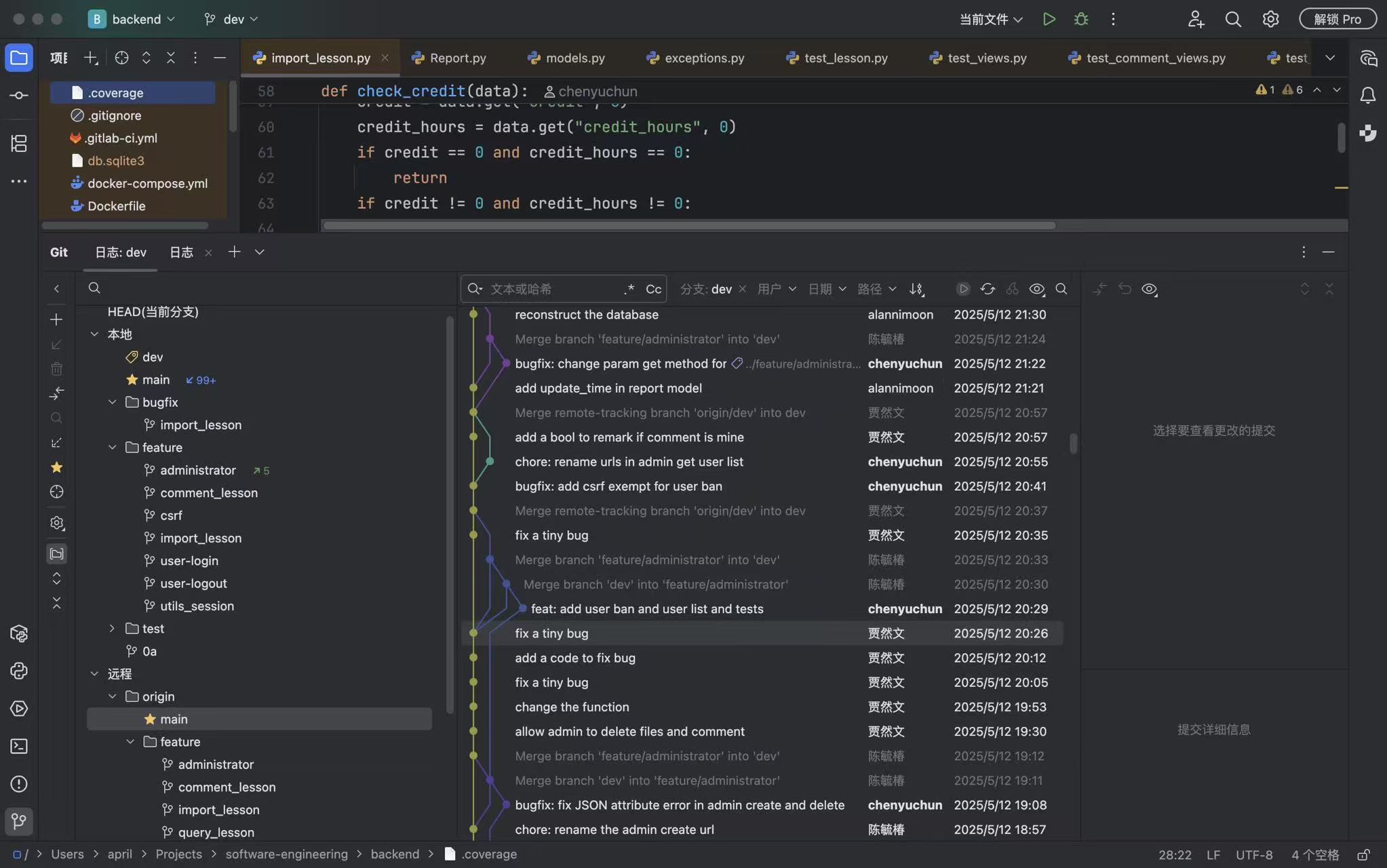Click Go to hash/branch search icon
1387x868 pixels.
pyautogui.click(x=1061, y=289)
